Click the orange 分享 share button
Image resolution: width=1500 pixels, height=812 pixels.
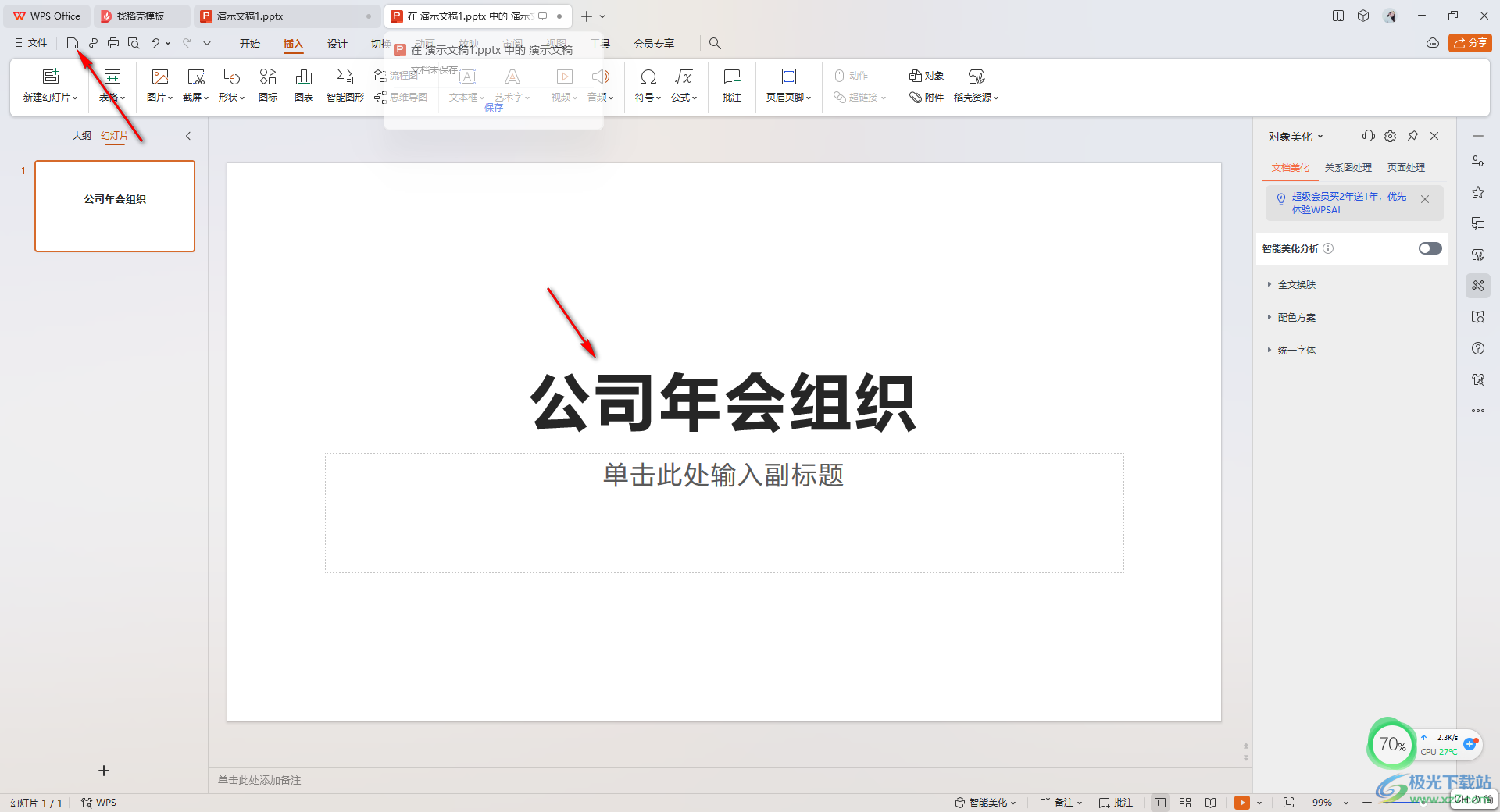pos(1470,43)
